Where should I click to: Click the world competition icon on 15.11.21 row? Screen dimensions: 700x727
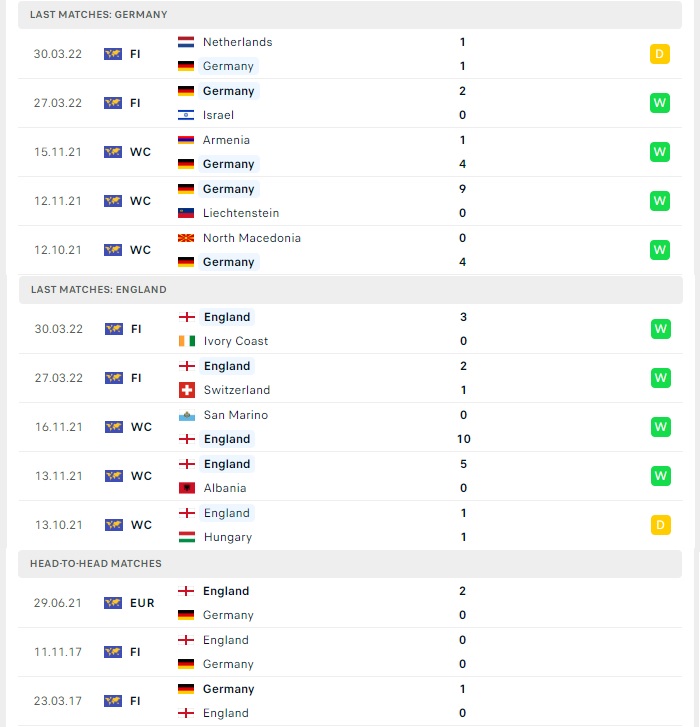113,152
